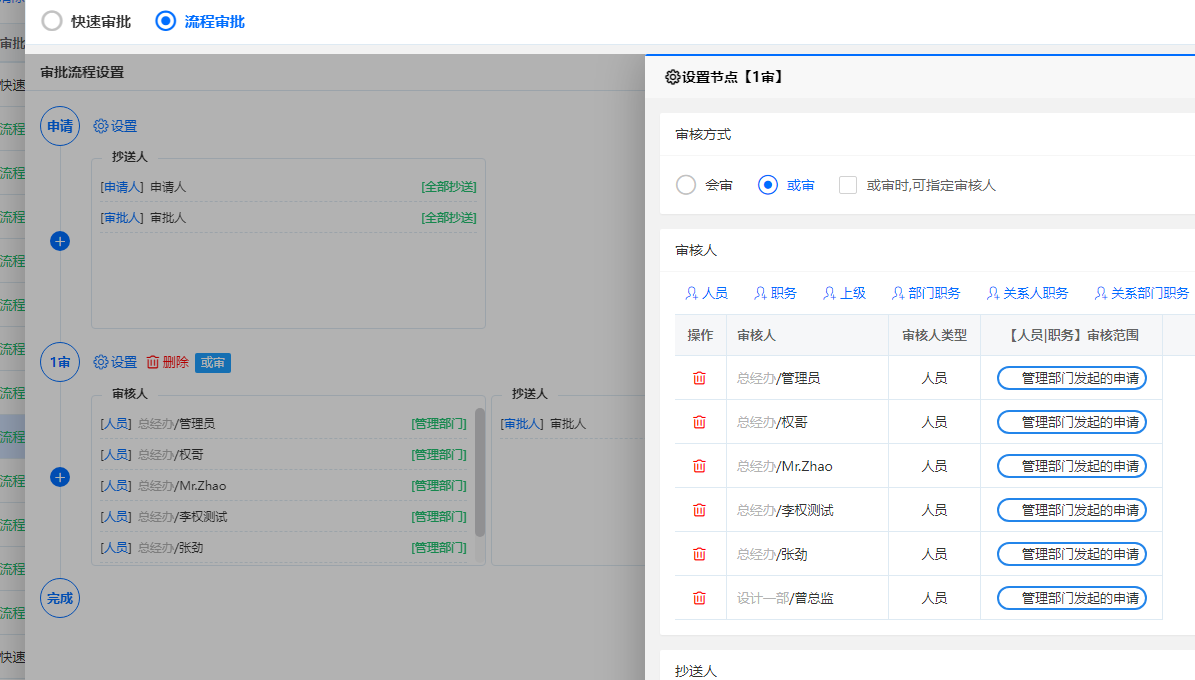Select the 流程审批 radio option
1195x680 pixels.
pyautogui.click(x=165, y=21)
